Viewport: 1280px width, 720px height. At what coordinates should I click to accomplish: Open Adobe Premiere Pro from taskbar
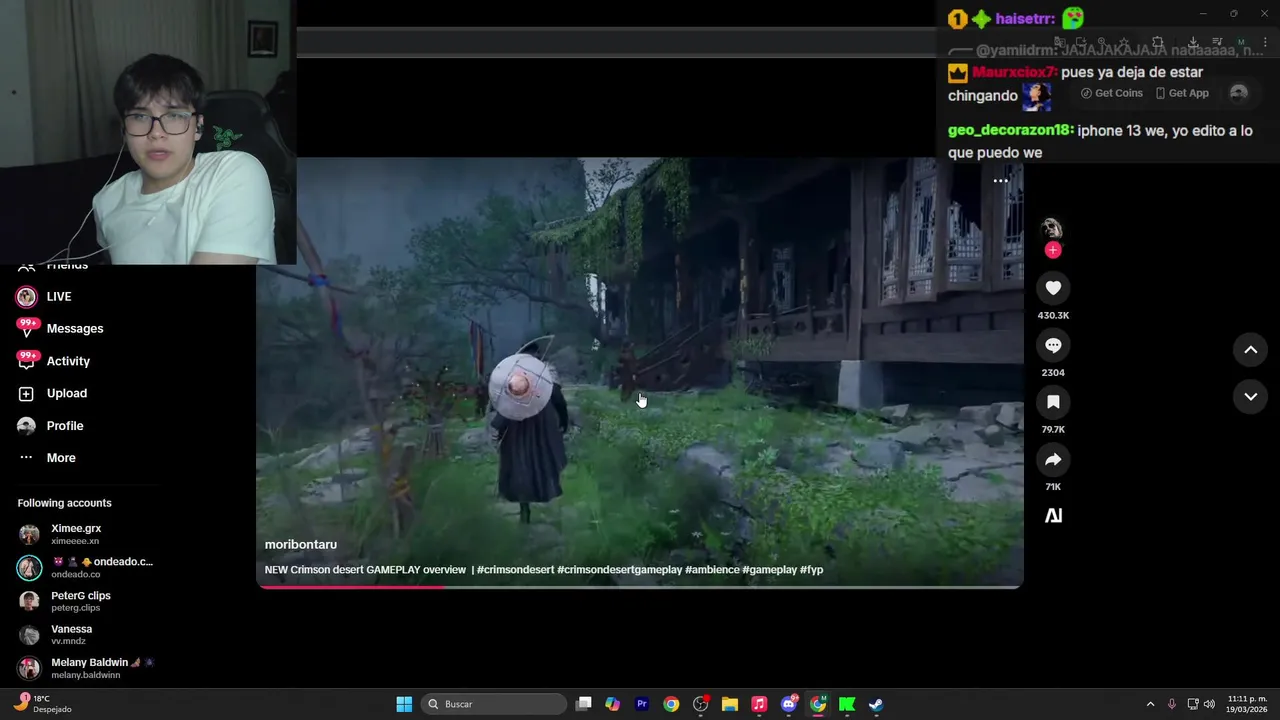(642, 704)
